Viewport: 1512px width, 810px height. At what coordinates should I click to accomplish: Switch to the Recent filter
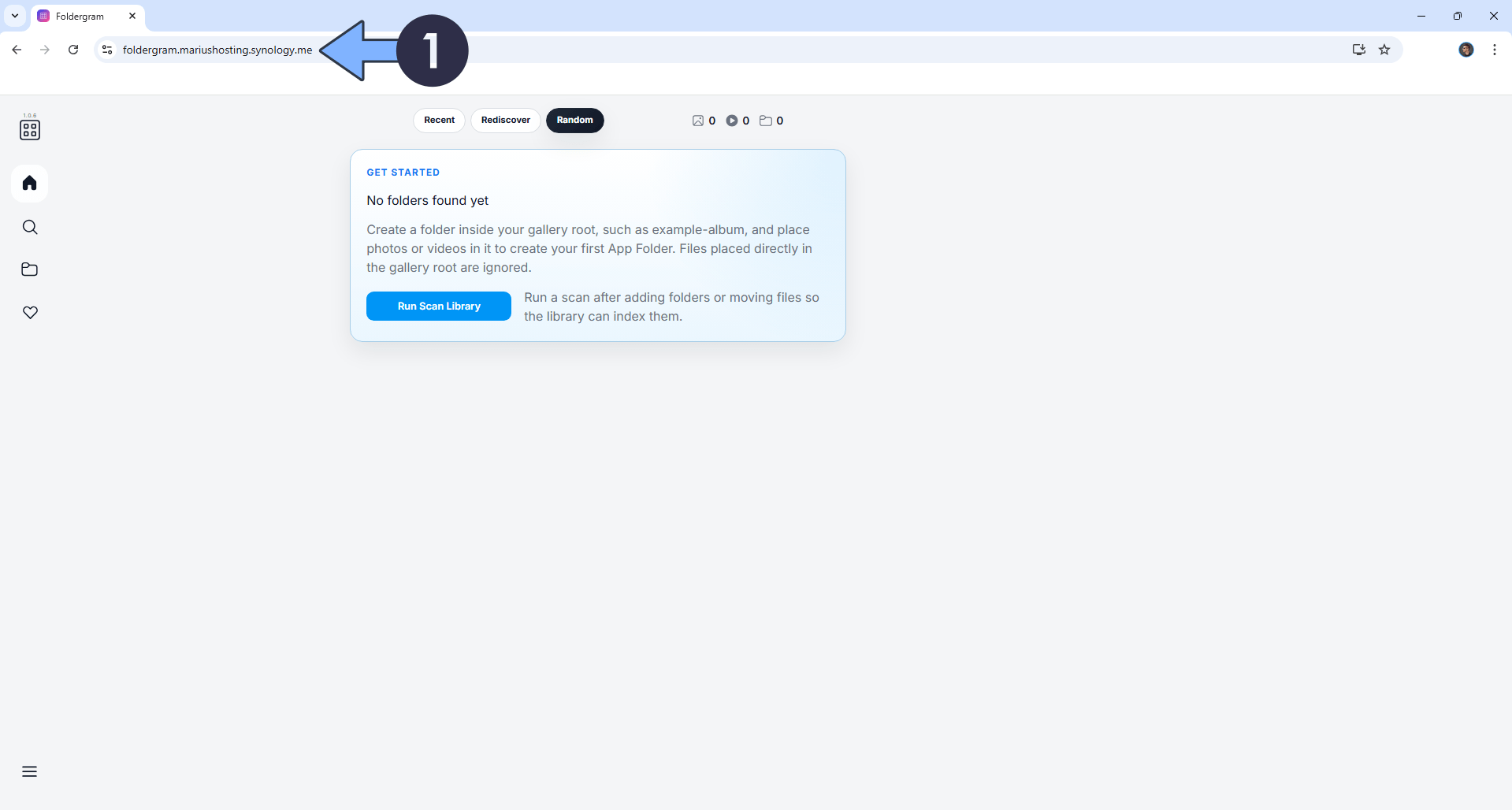[439, 120]
